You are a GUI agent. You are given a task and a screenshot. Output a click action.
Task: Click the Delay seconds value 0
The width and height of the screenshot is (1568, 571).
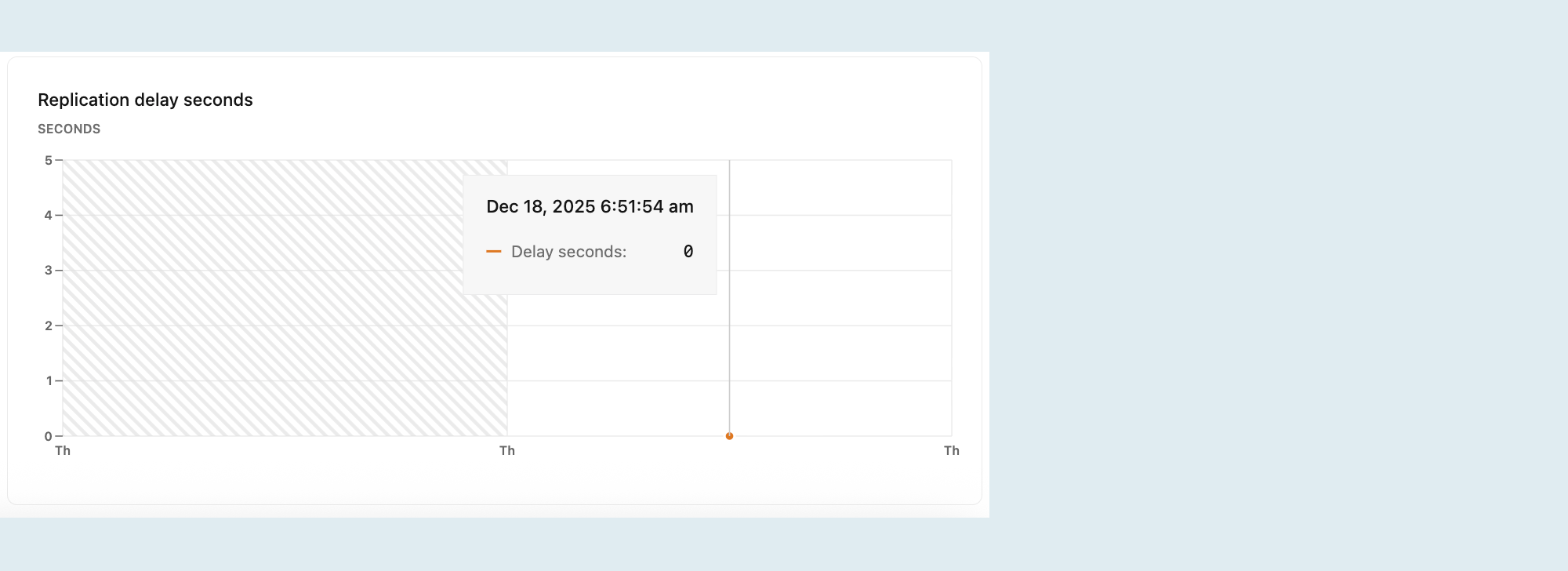688,252
